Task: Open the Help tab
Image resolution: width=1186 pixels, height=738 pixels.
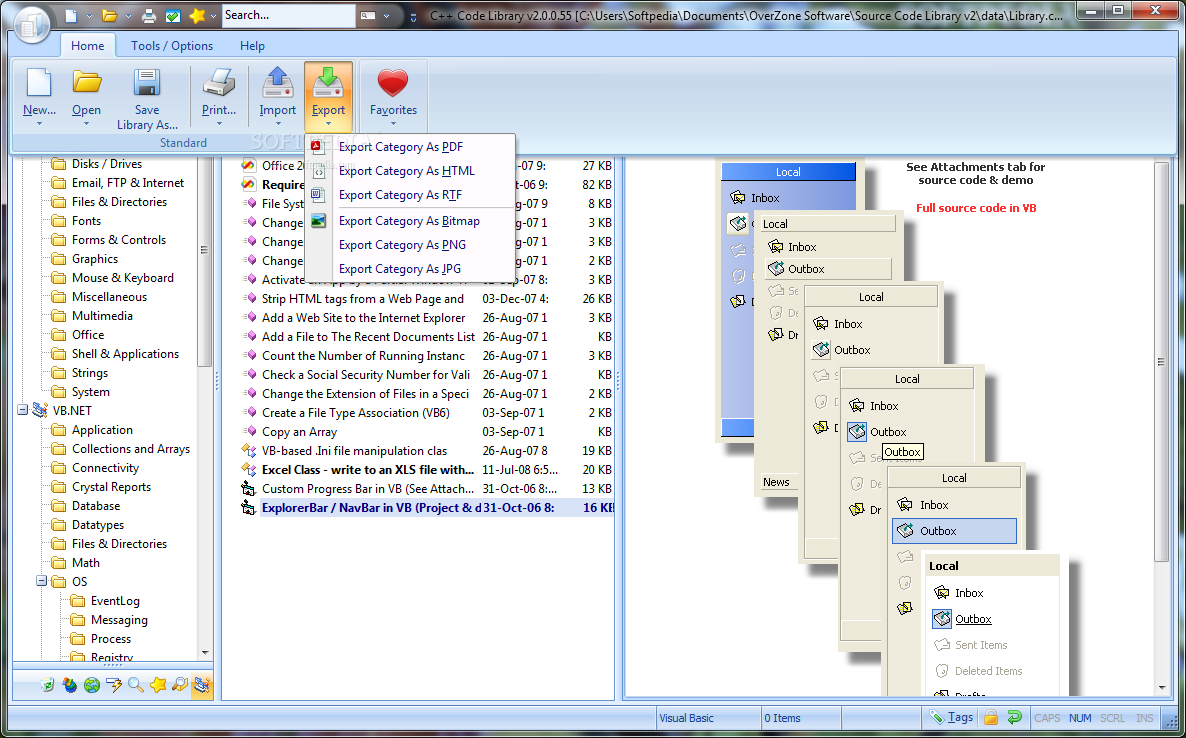Action: [252, 45]
